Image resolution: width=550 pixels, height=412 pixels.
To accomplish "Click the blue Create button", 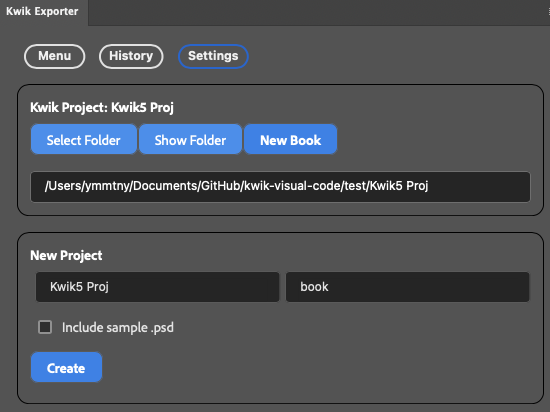I will (x=66, y=367).
